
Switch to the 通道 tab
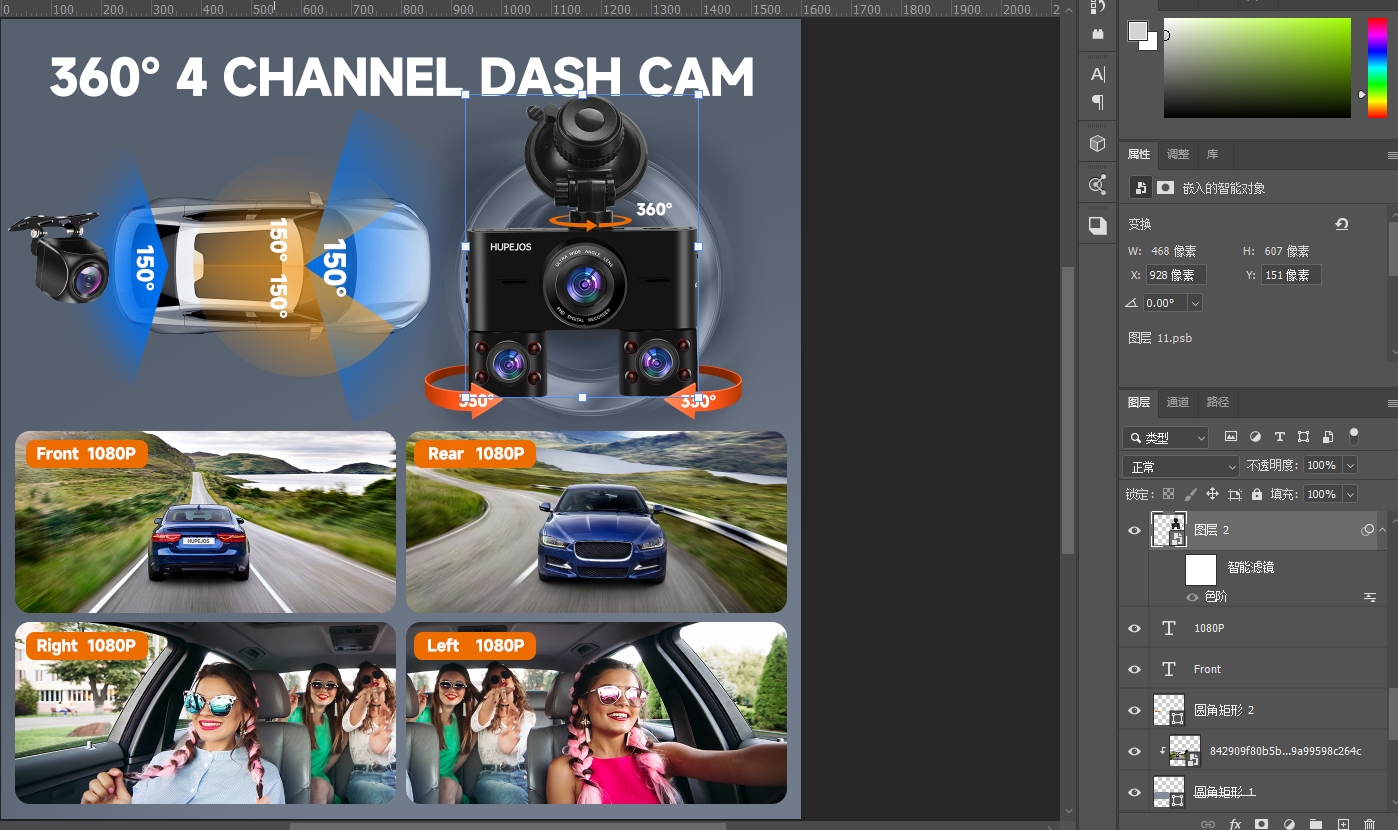(x=1178, y=402)
